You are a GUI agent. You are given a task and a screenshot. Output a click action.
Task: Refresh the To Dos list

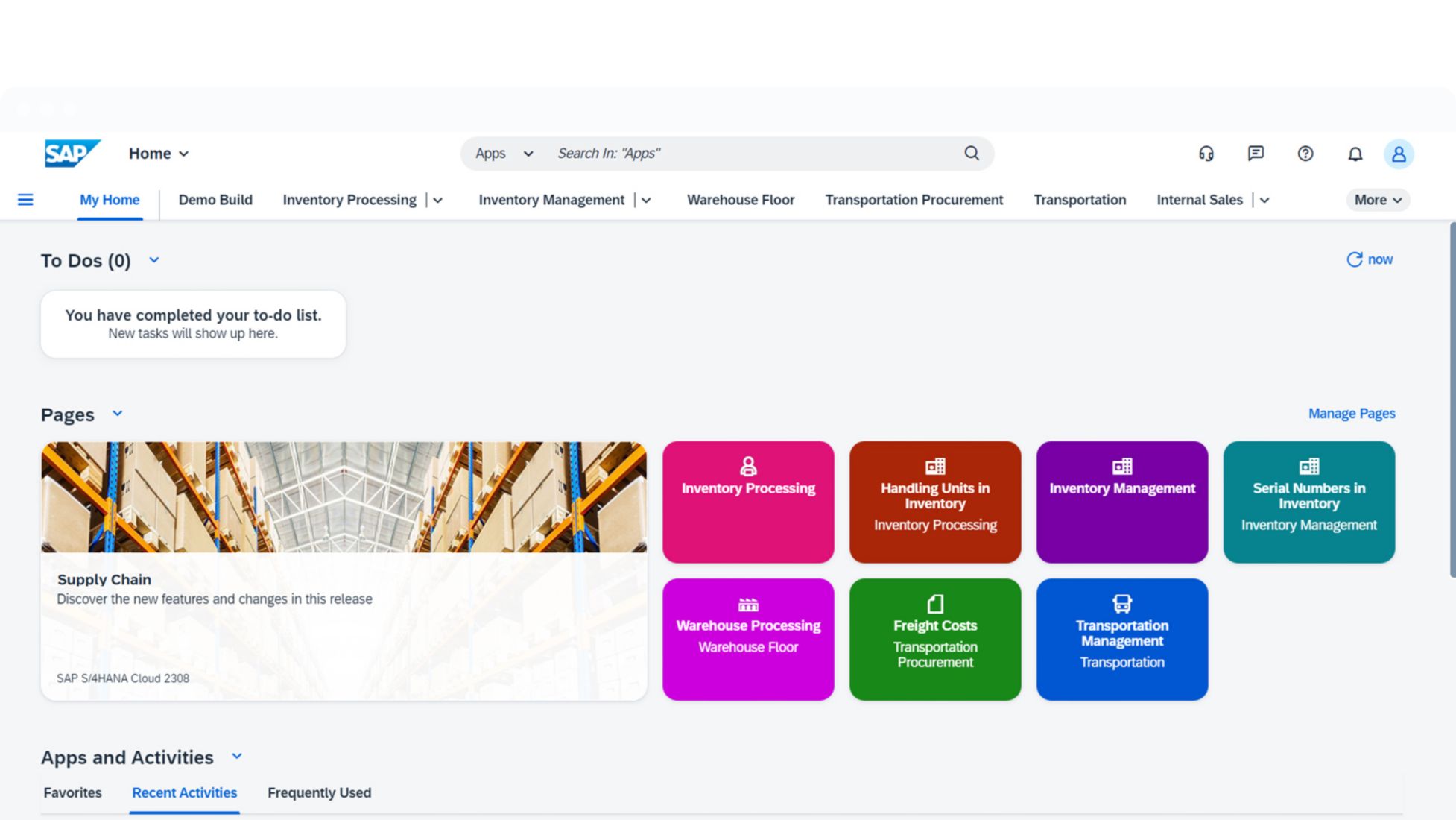pyautogui.click(x=1369, y=259)
